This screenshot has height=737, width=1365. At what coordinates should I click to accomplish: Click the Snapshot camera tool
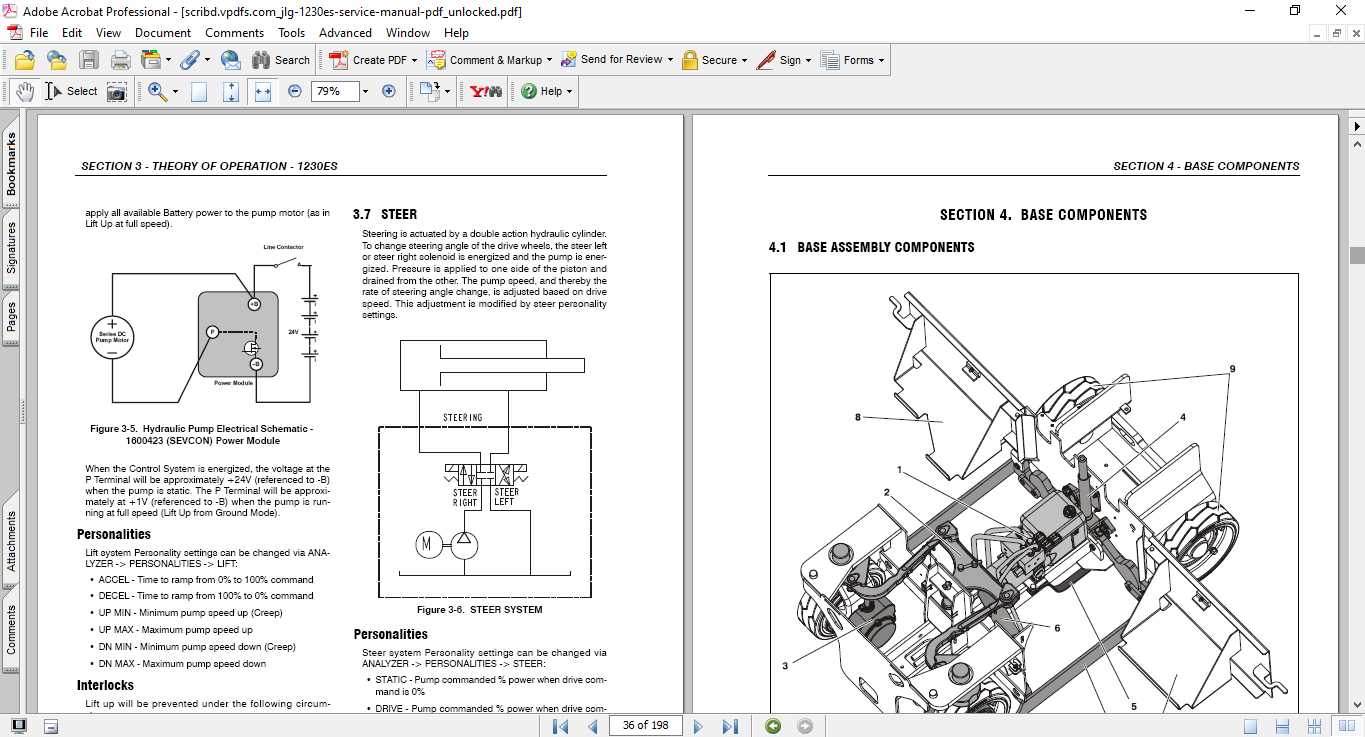point(117,91)
